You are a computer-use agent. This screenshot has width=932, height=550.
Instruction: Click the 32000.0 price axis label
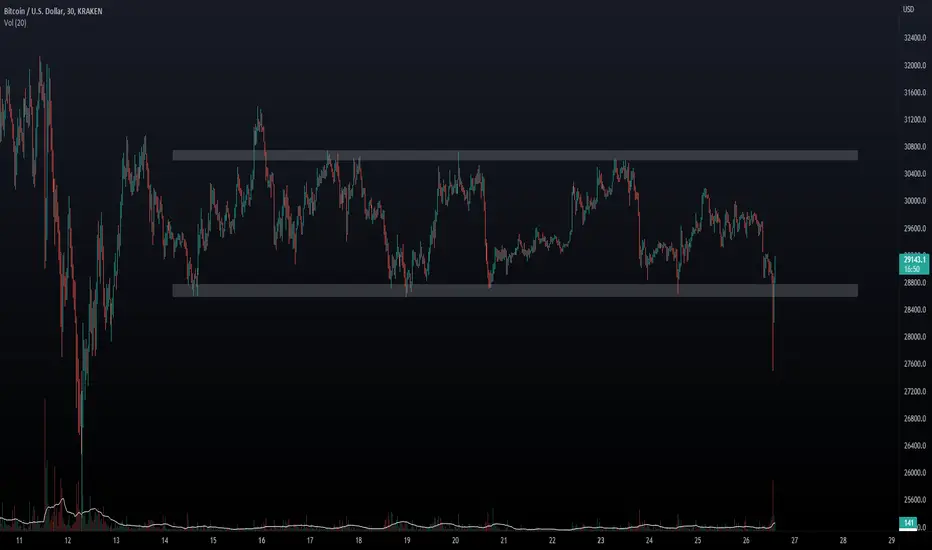point(915,65)
